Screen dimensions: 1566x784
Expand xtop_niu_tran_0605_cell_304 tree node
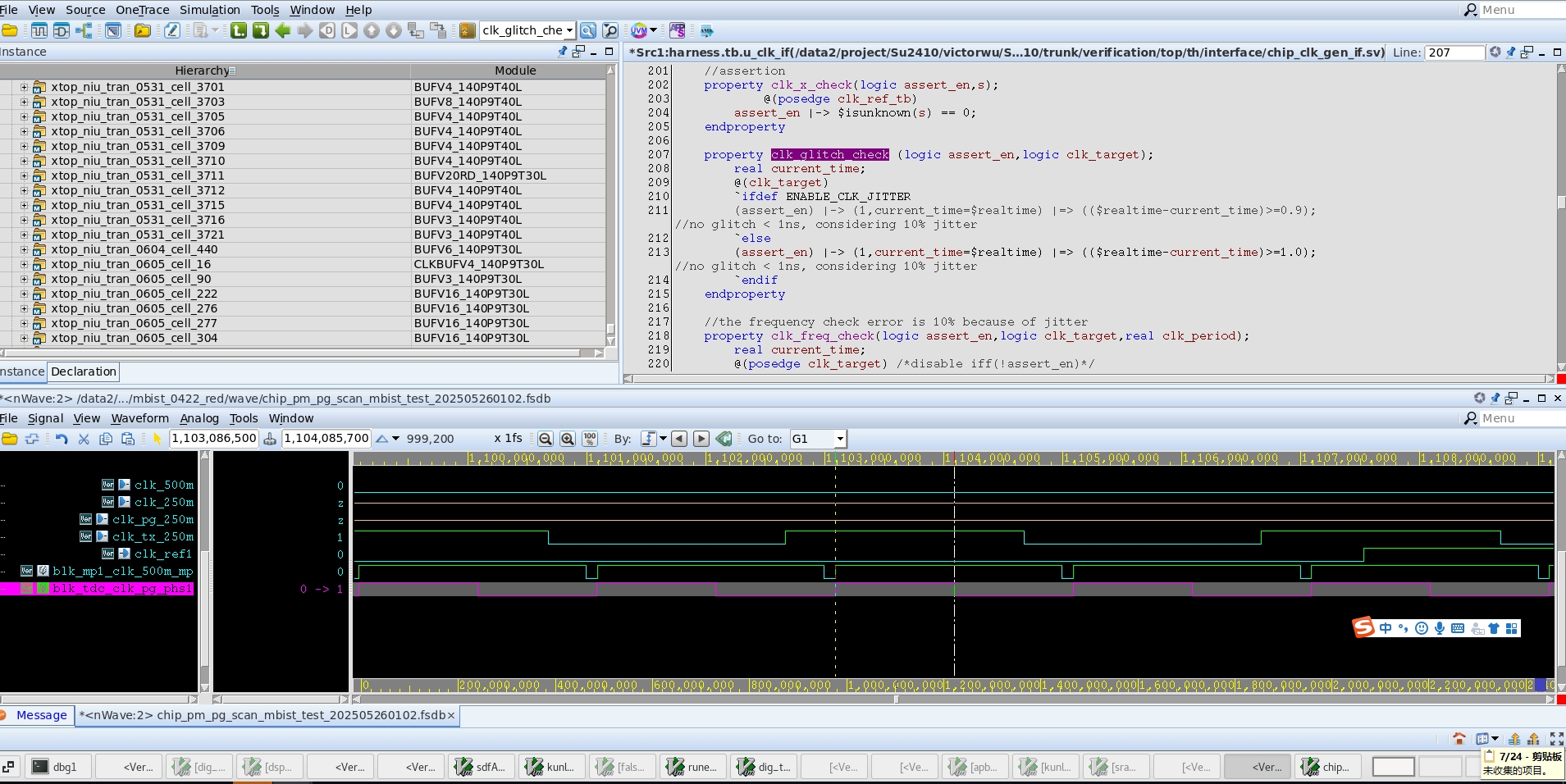24,338
